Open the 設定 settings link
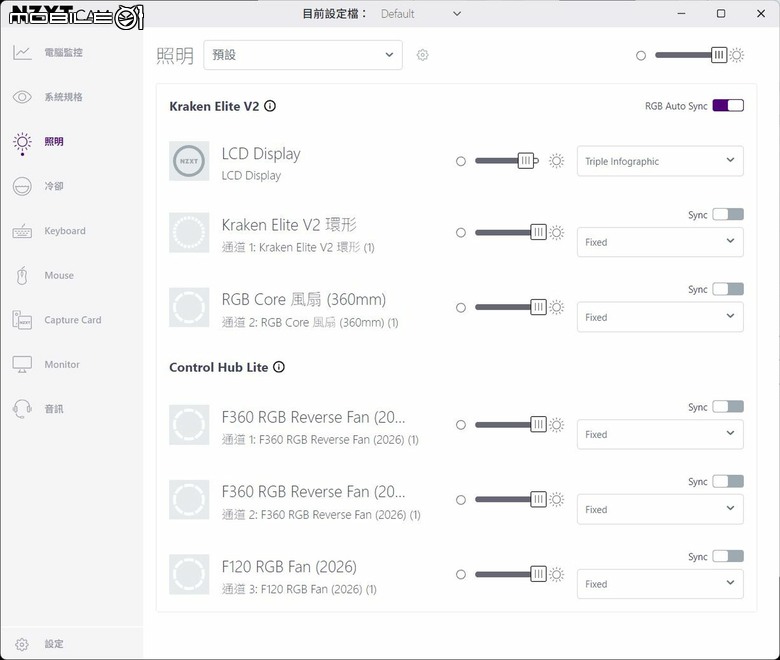780x660 pixels. [x=54, y=644]
